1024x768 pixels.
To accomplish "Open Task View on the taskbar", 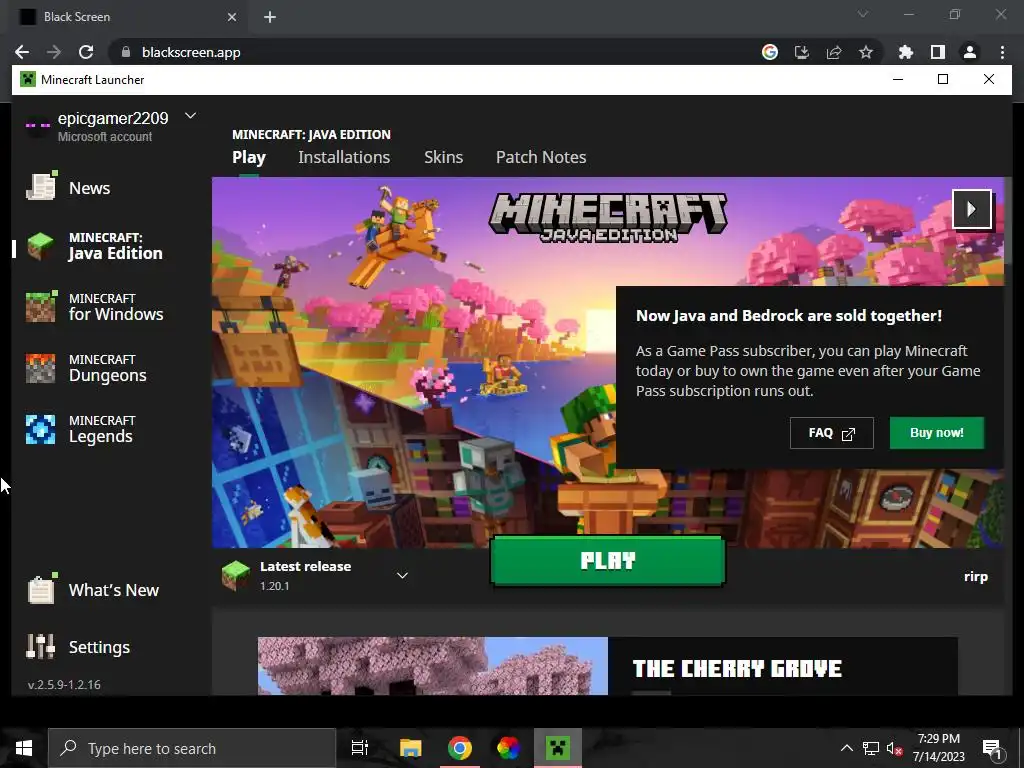I will click(360, 748).
